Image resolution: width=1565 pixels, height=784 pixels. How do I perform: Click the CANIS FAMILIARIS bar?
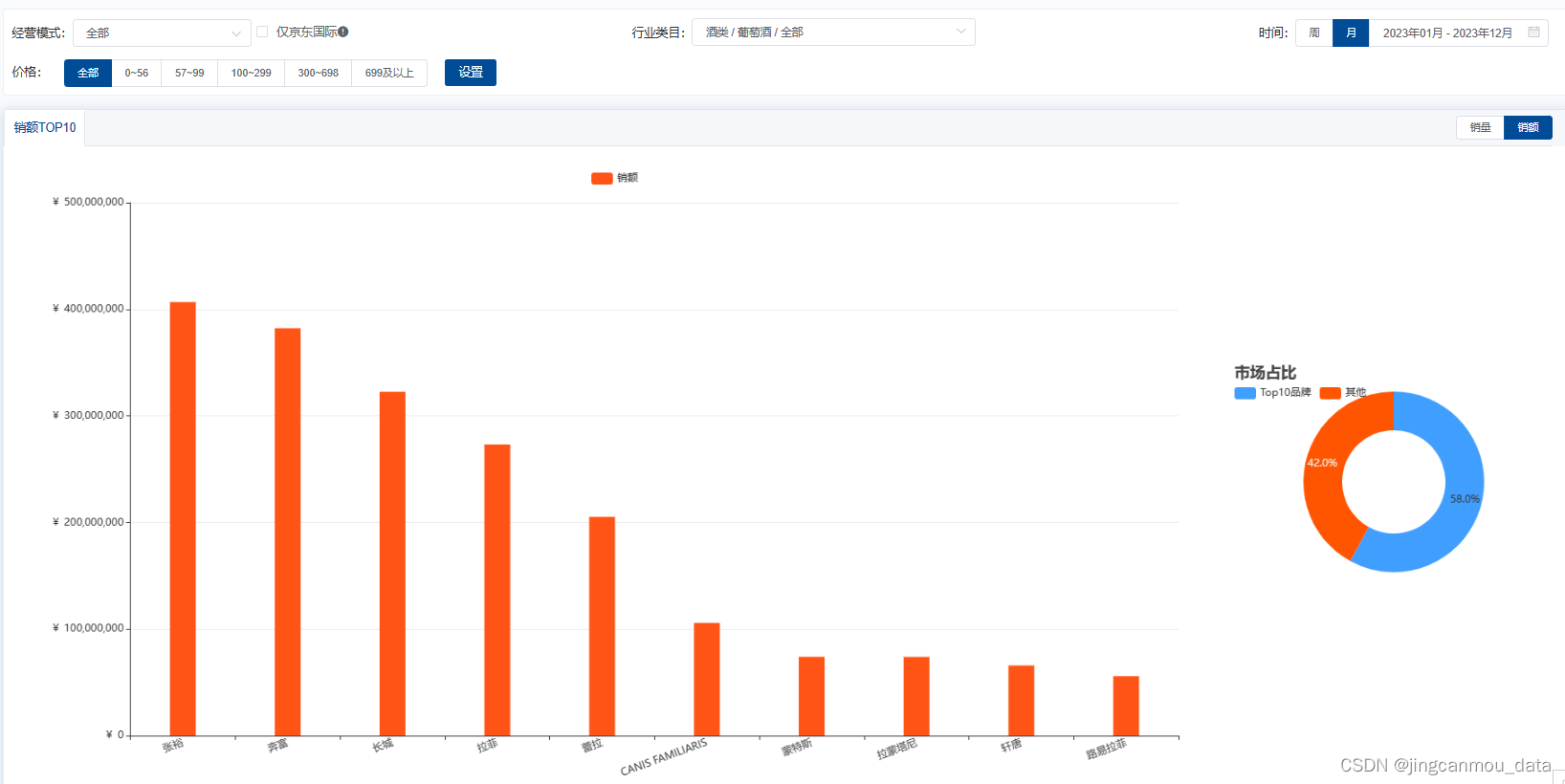pyautogui.click(x=707, y=680)
